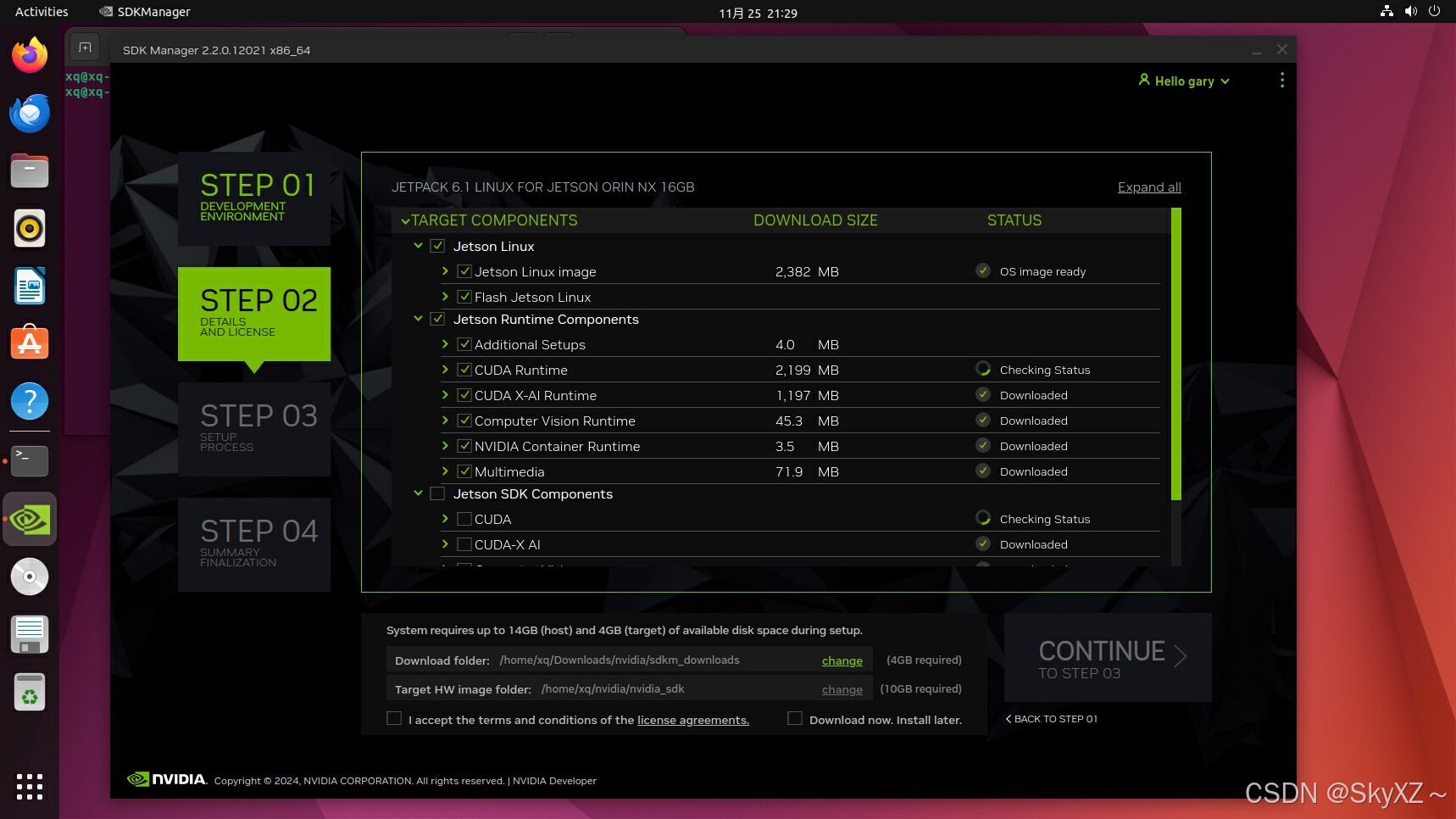Viewport: 1456px width, 819px height.
Task: Click the volume tray icon
Action: click(x=1410, y=11)
